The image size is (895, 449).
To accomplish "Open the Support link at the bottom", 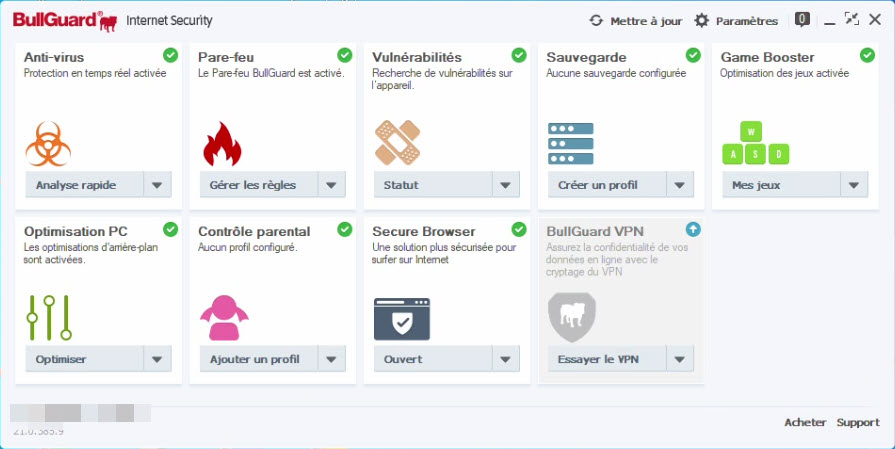I will coord(858,422).
